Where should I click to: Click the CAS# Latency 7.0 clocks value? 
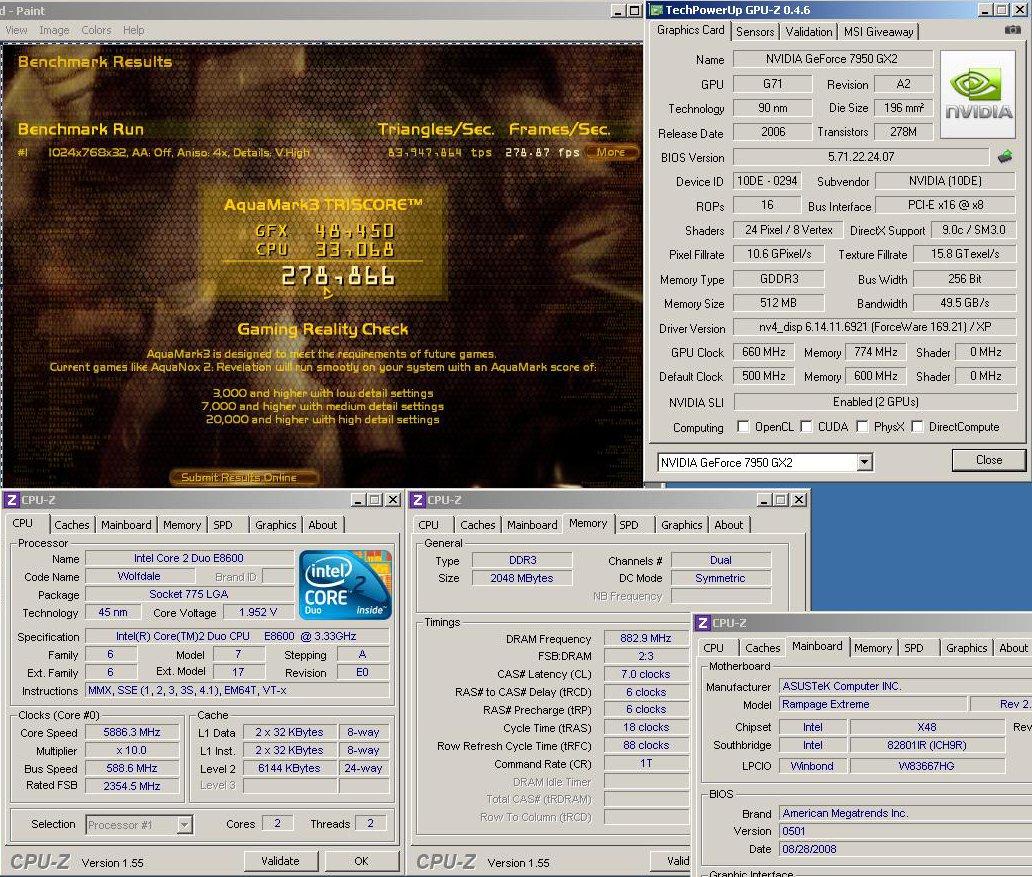tap(646, 674)
